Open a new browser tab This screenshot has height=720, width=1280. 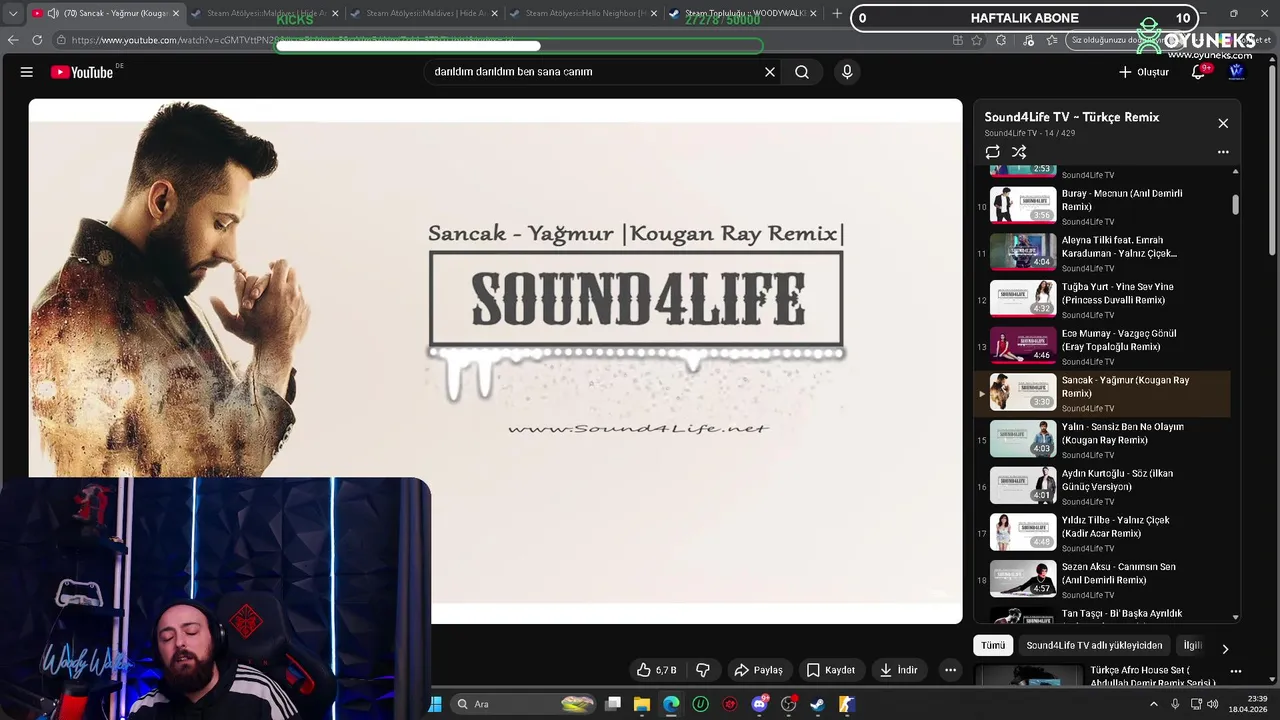pyautogui.click(x=837, y=14)
